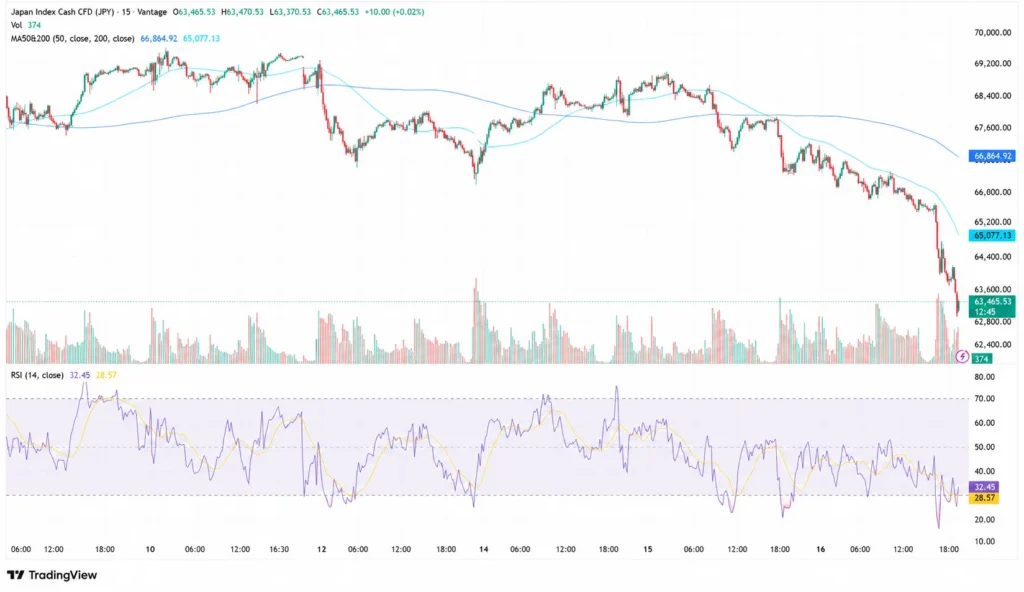The width and height of the screenshot is (1024, 592).
Task: Open the TradingView logo link
Action: [52, 575]
